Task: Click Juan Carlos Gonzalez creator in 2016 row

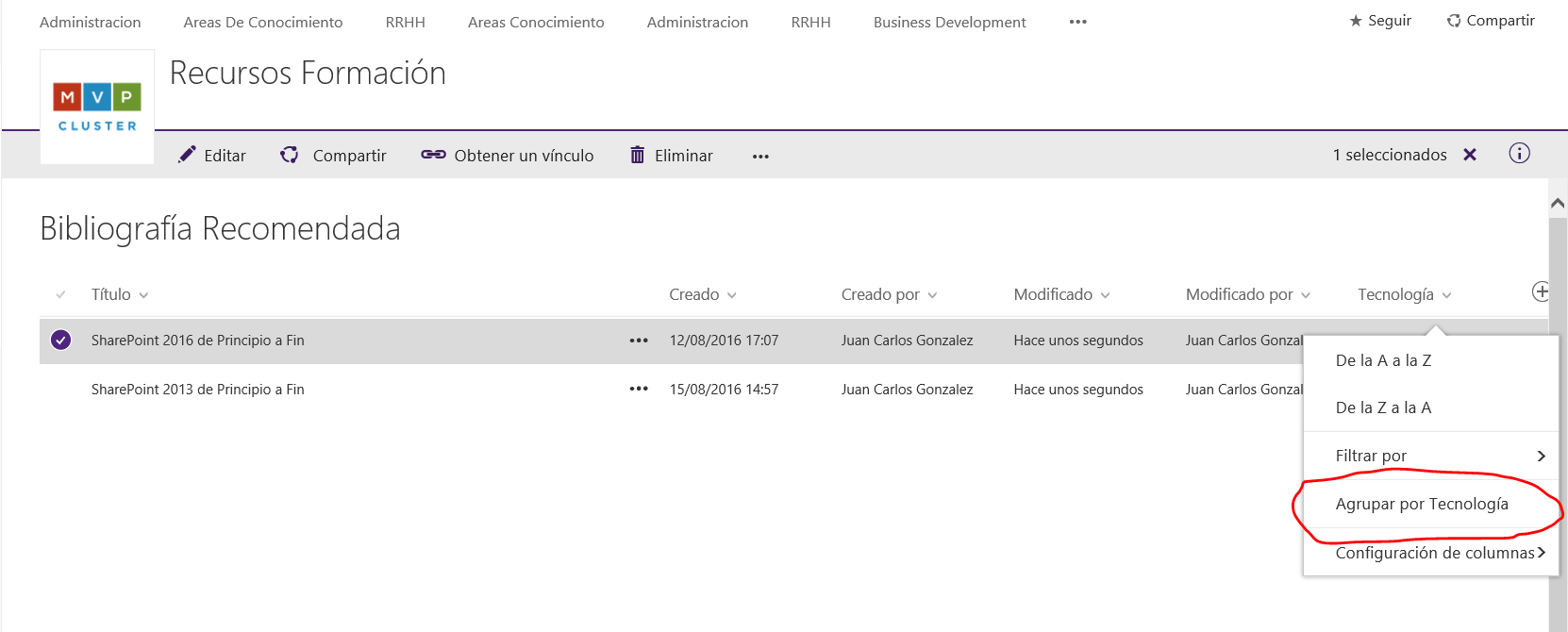Action: (x=907, y=341)
